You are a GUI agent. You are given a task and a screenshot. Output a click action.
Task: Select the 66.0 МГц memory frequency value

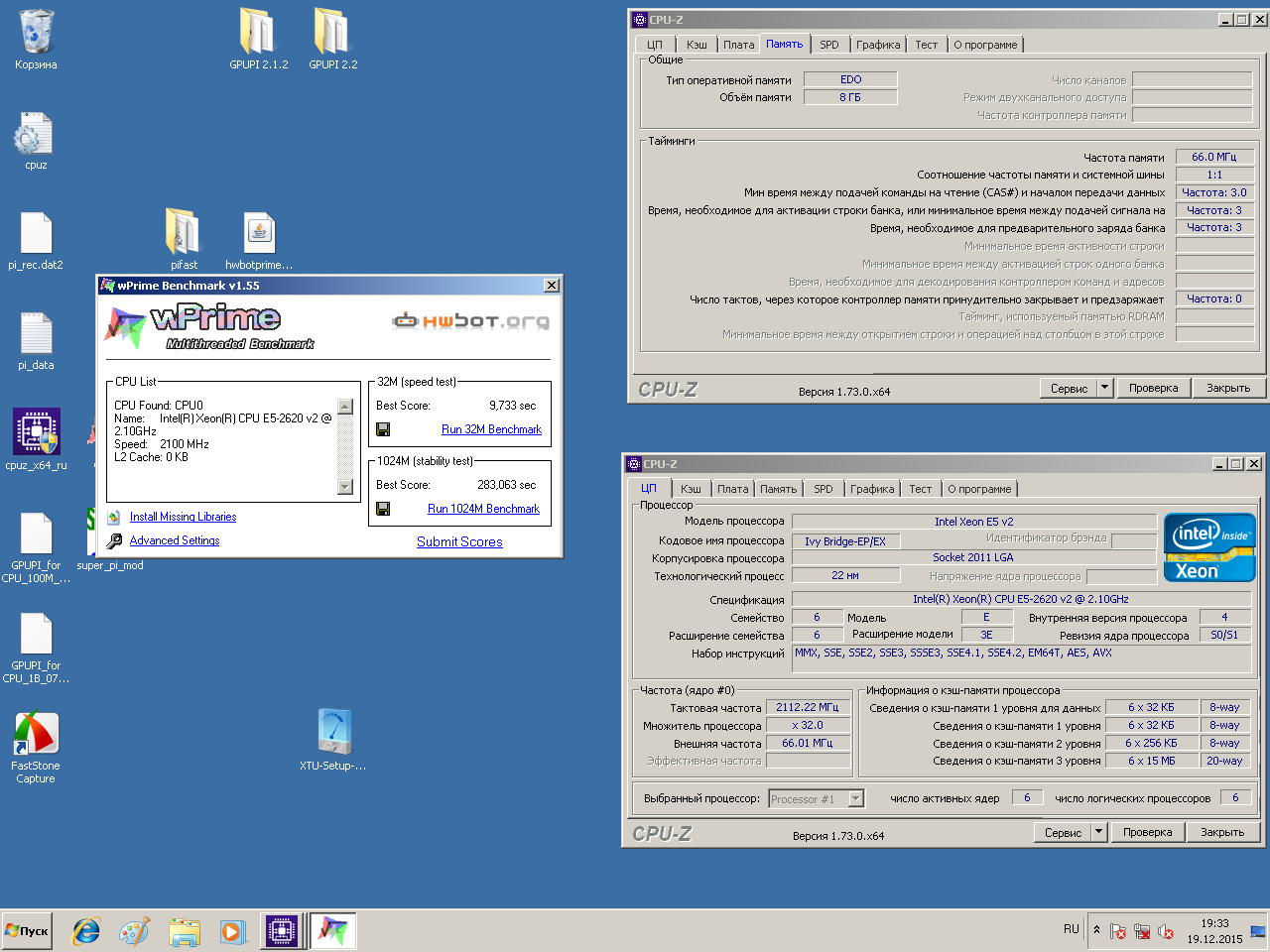[1214, 157]
